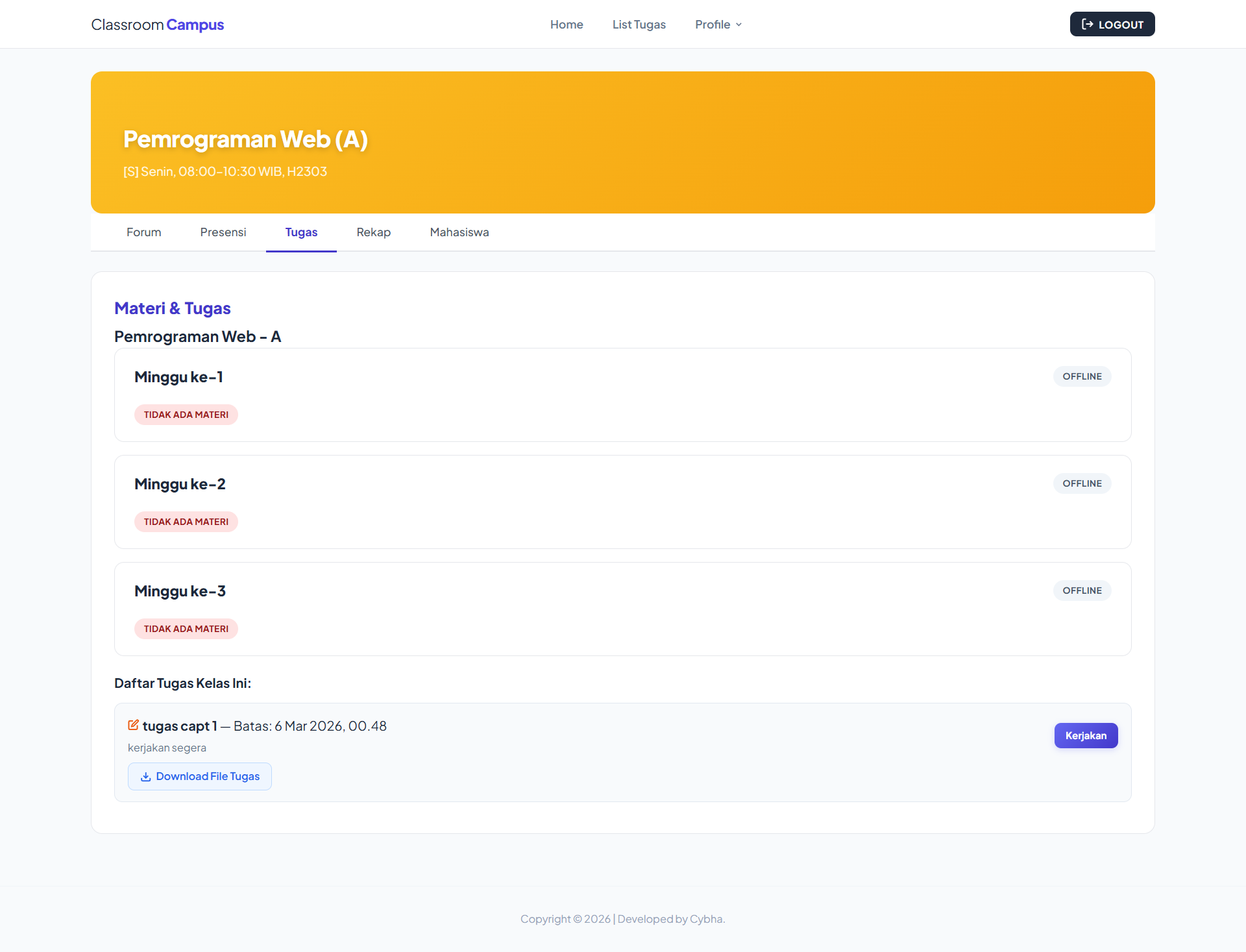1246x952 pixels.
Task: Click the Minggu ke-2 heading
Action: (180, 484)
